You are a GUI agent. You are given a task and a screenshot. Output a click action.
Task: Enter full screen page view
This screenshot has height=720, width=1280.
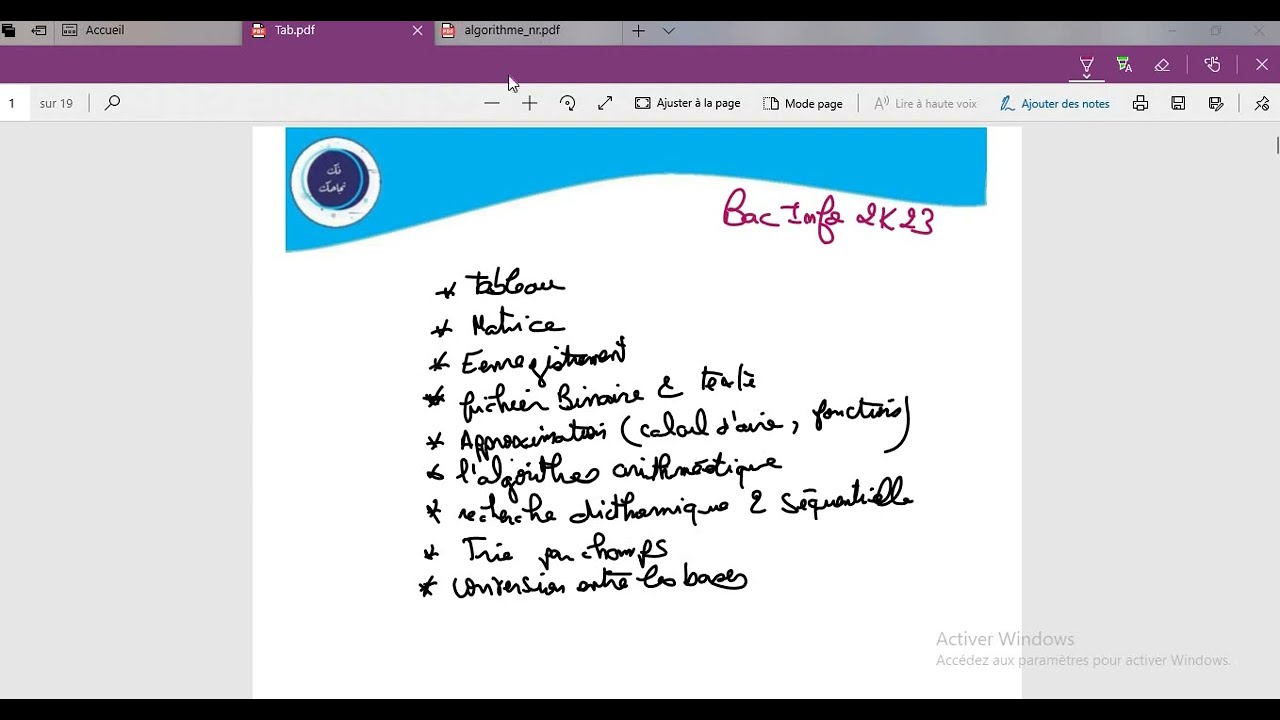coord(605,103)
